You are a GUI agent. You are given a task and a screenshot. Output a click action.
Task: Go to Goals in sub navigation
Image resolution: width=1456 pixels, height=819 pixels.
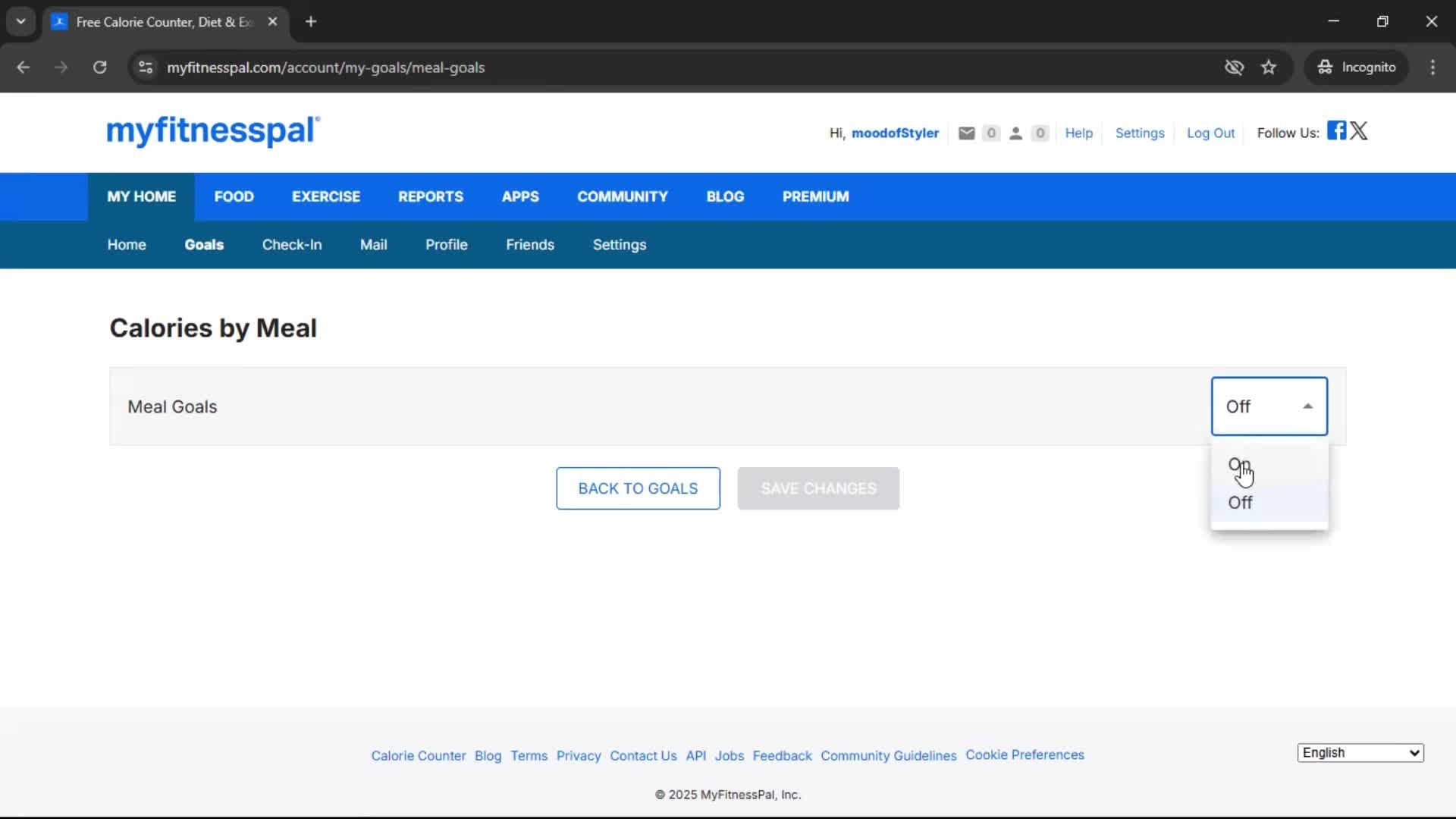pos(204,245)
